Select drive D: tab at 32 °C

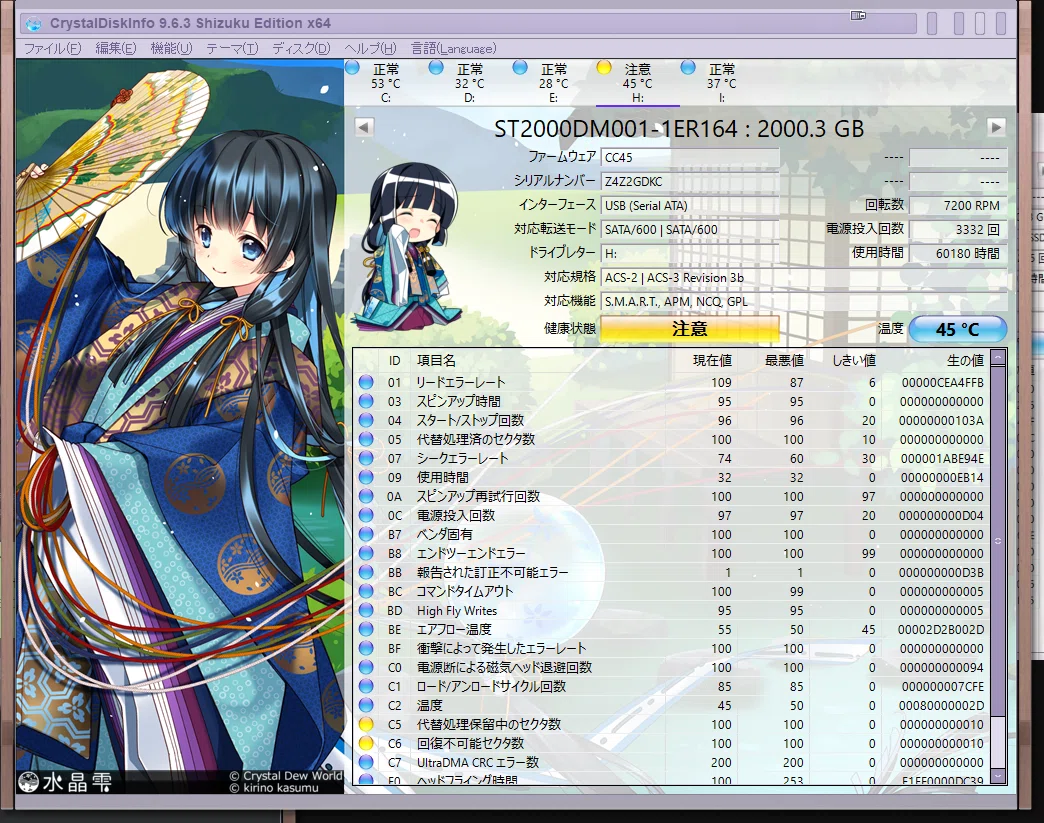point(470,83)
